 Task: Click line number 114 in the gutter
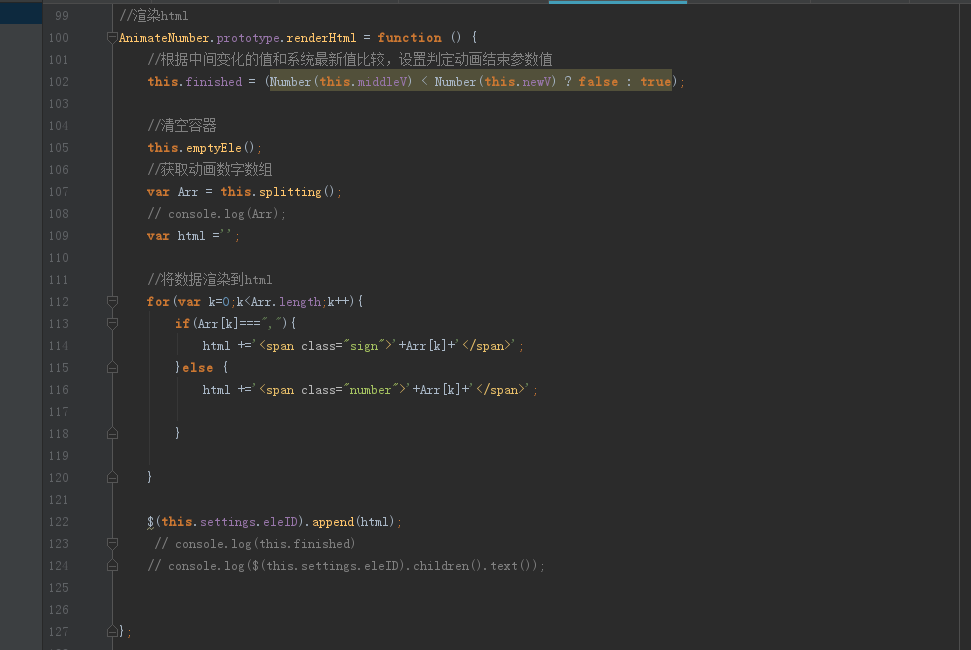[59, 345]
